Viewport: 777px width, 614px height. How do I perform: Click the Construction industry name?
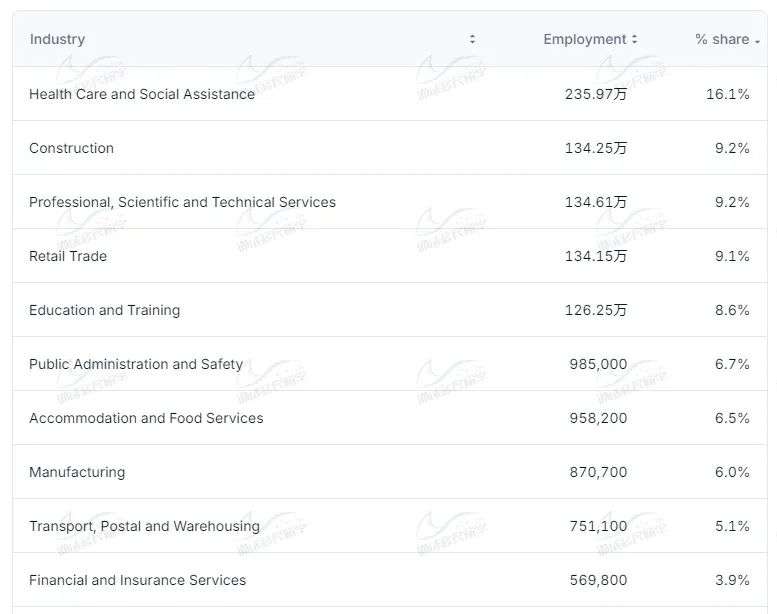(x=71, y=148)
